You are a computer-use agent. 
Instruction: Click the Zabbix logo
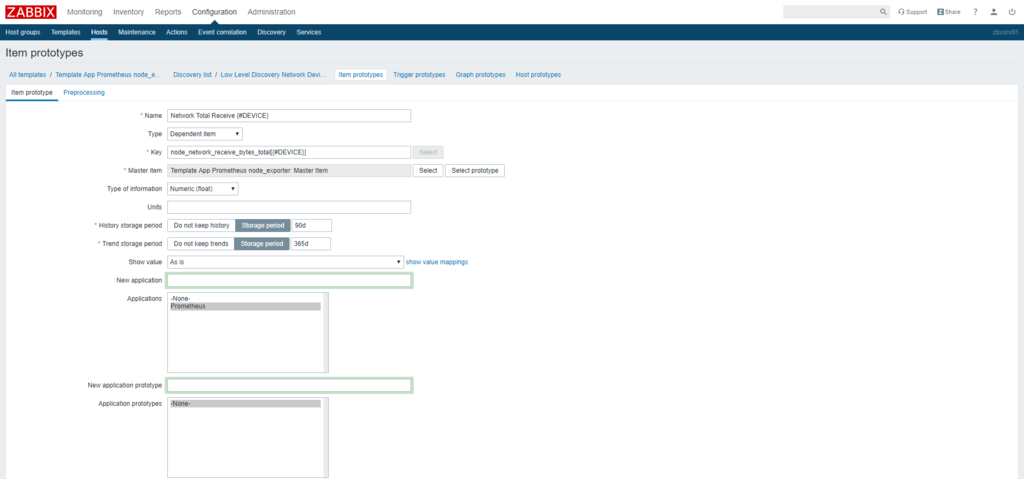coord(30,12)
